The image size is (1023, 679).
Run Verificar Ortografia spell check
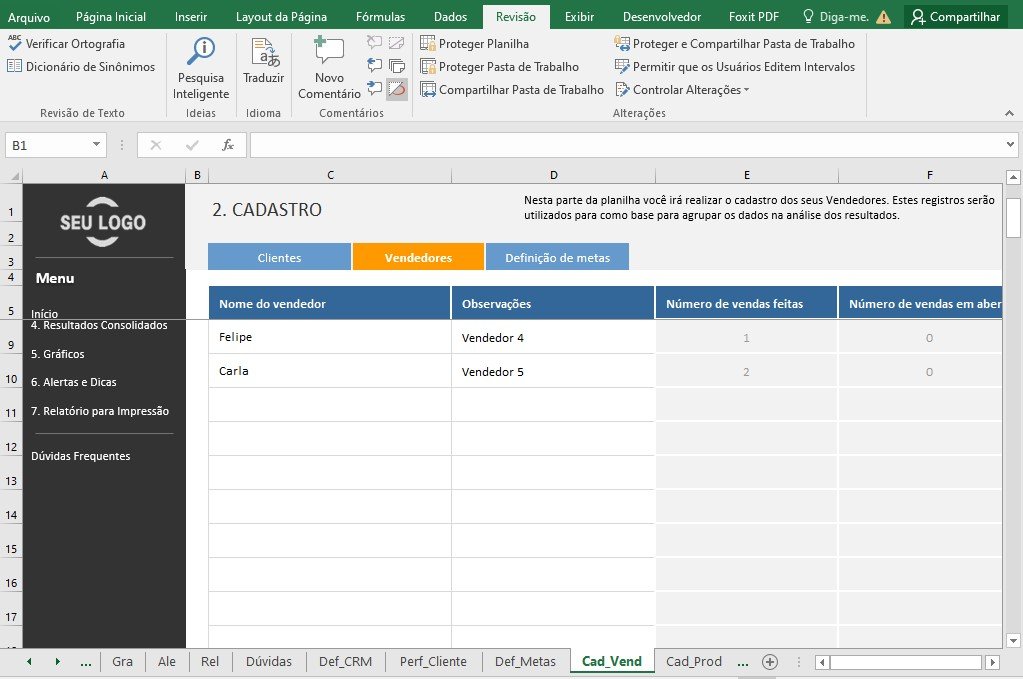[x=66, y=44]
